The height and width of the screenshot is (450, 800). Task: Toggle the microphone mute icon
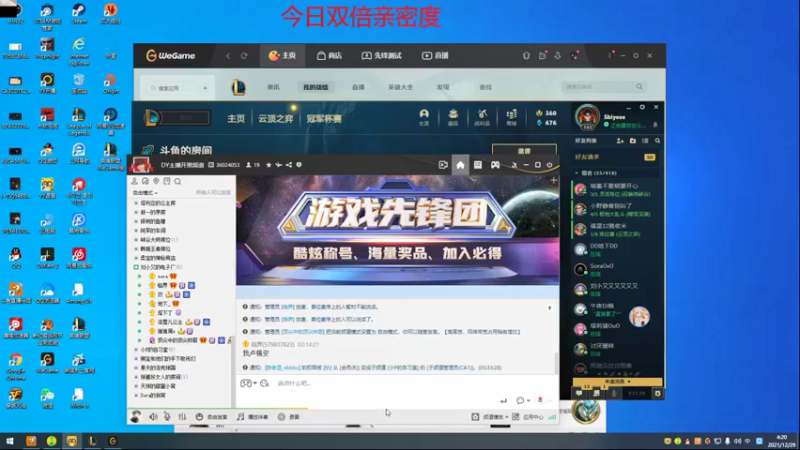[167, 417]
